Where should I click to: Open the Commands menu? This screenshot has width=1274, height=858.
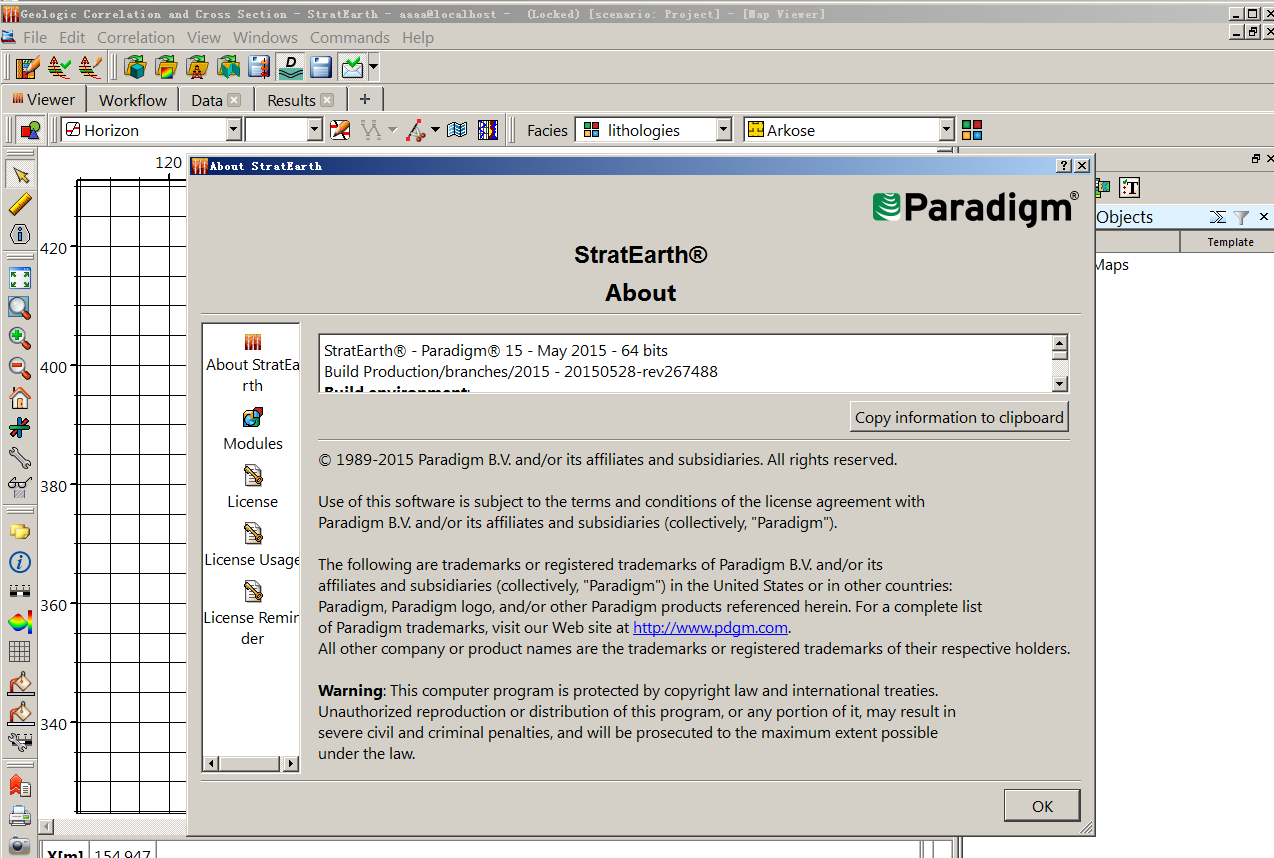(x=350, y=37)
